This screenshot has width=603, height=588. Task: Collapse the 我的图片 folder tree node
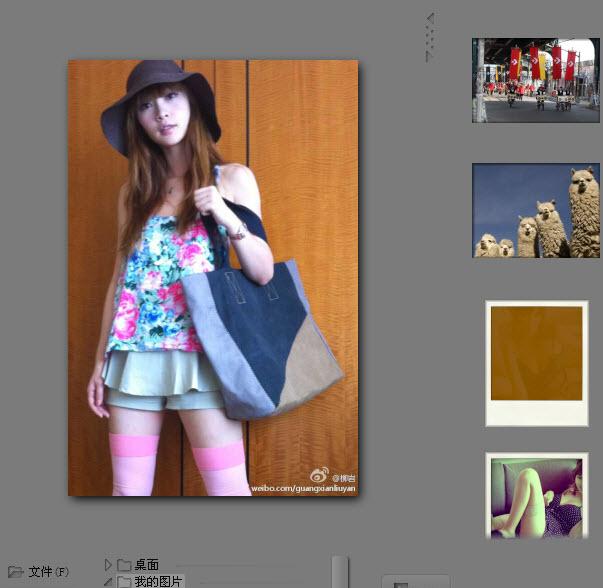tap(108, 581)
